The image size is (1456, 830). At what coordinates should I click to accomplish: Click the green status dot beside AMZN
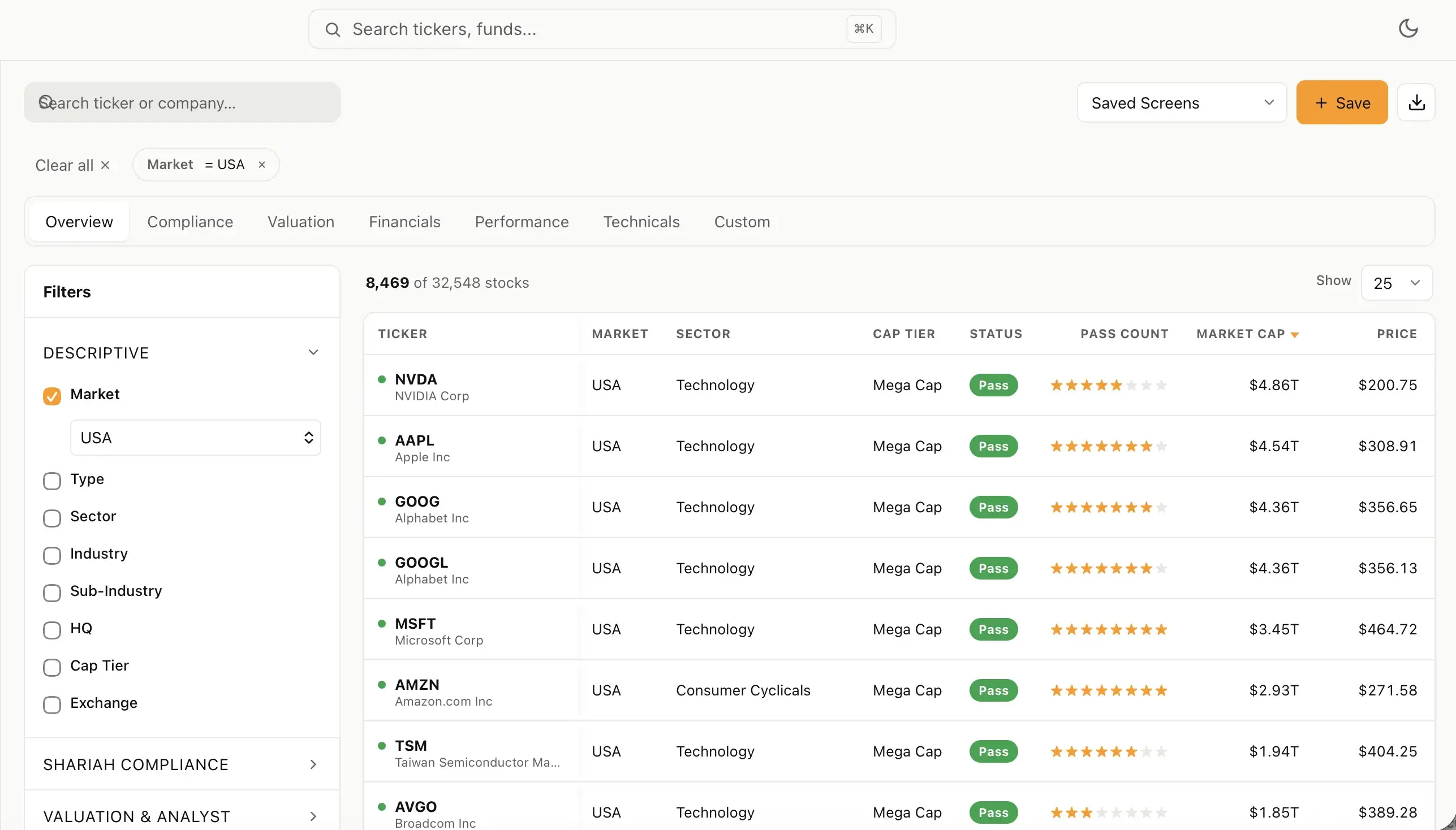[382, 684]
